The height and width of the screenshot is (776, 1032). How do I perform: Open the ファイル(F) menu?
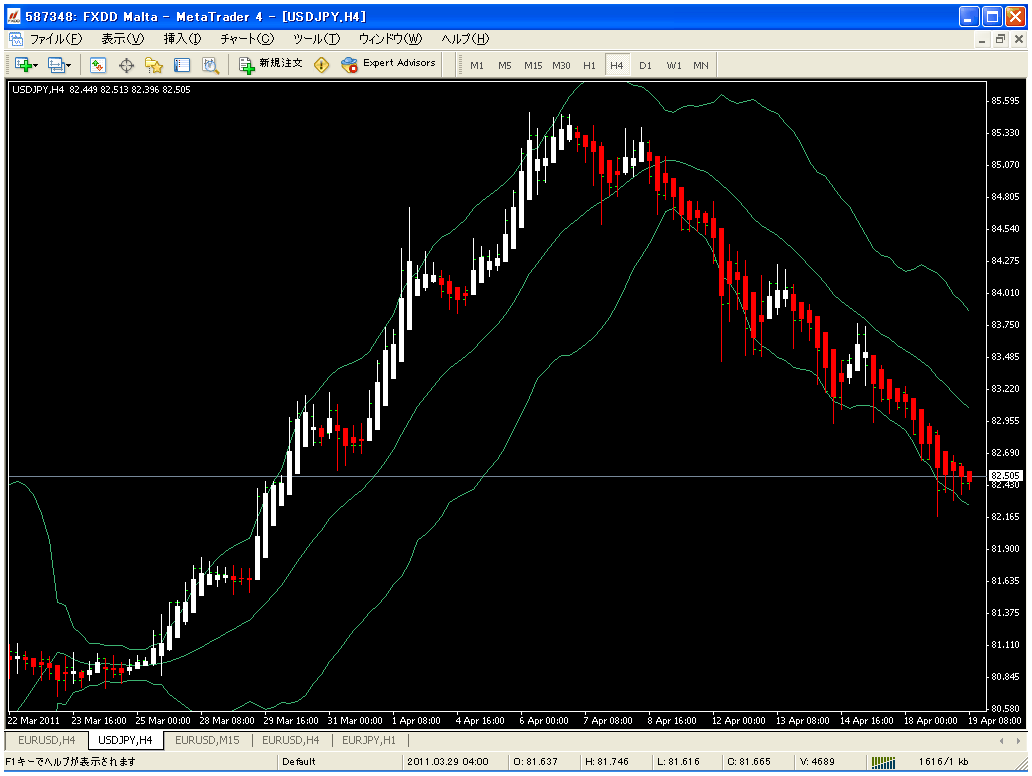click(x=56, y=39)
